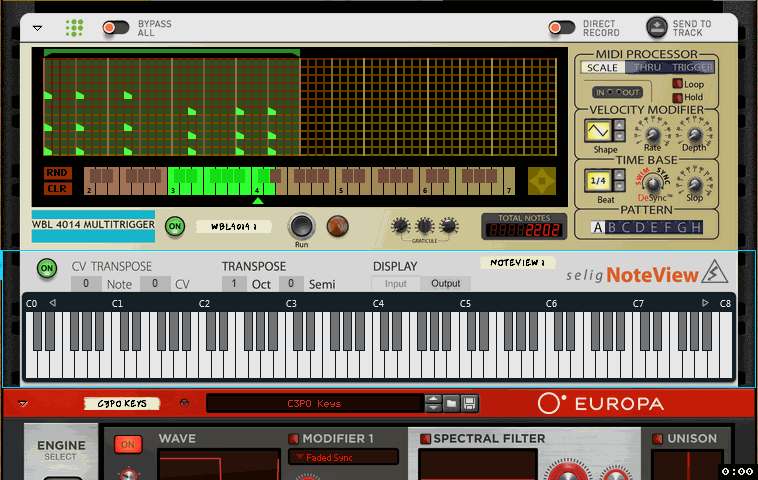Click the velocity Depth knob
758x480 pixels.
(695, 134)
